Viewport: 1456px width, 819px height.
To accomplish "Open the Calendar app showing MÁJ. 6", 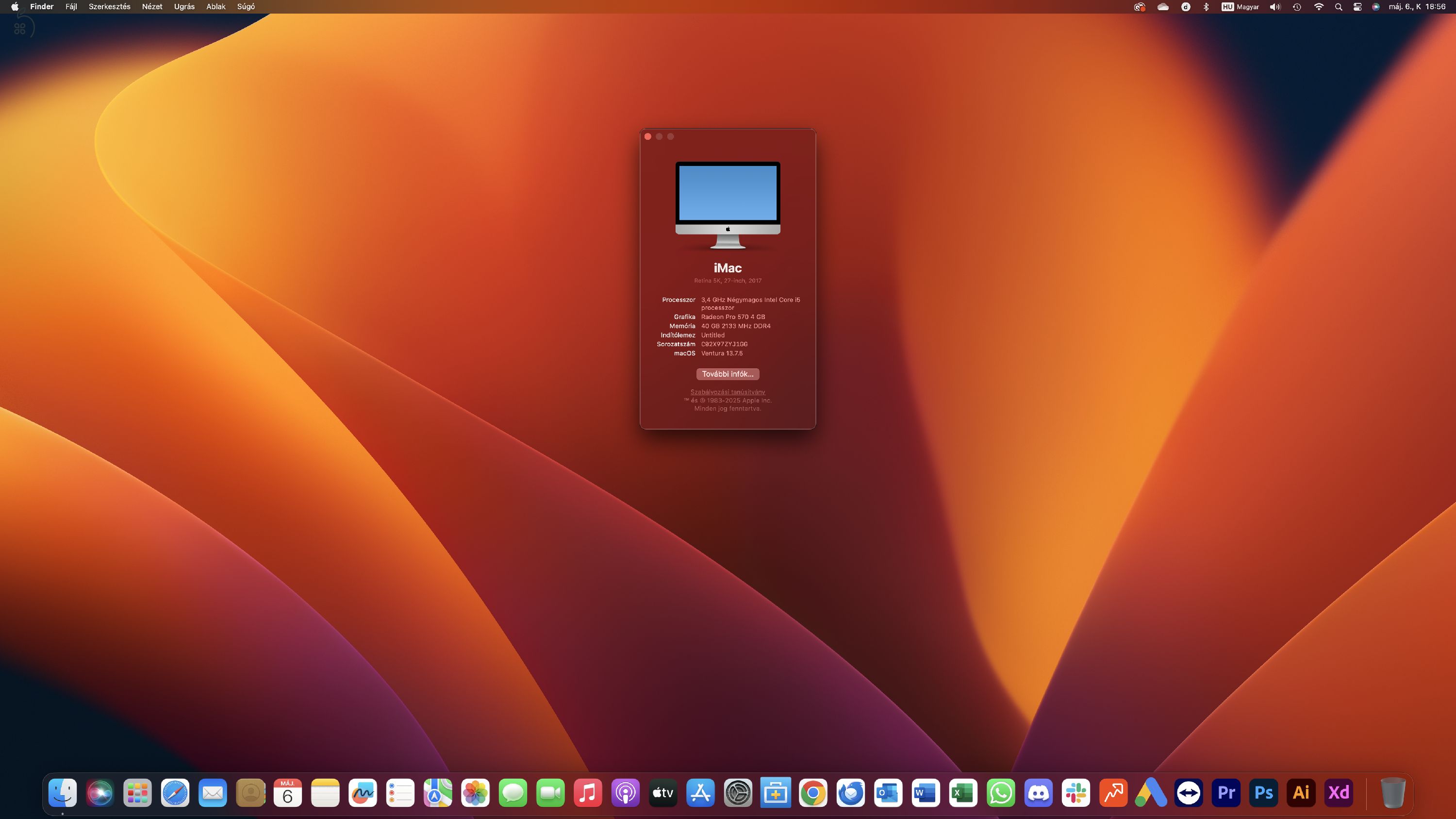I will [288, 792].
